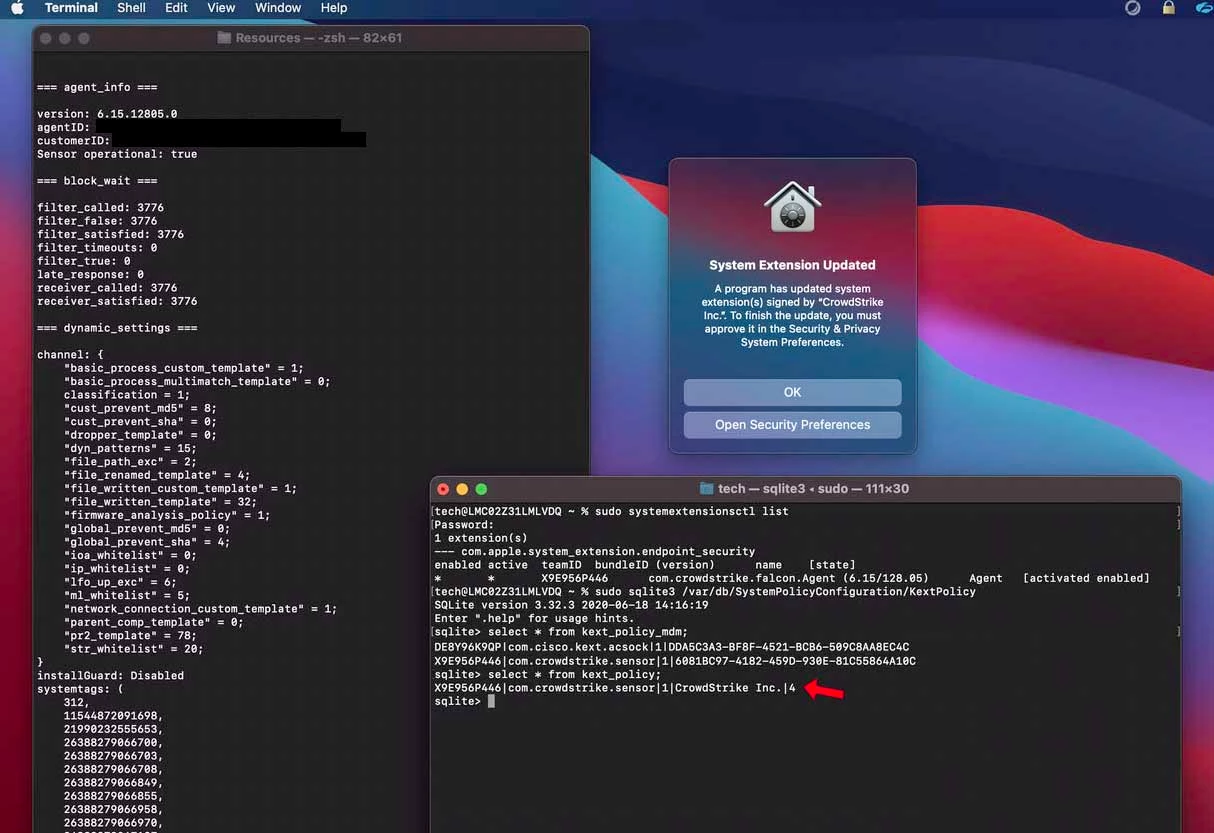Click the 'CrowdStrike Inc.|4' result row
The height and width of the screenshot is (833, 1214).
(x=614, y=688)
